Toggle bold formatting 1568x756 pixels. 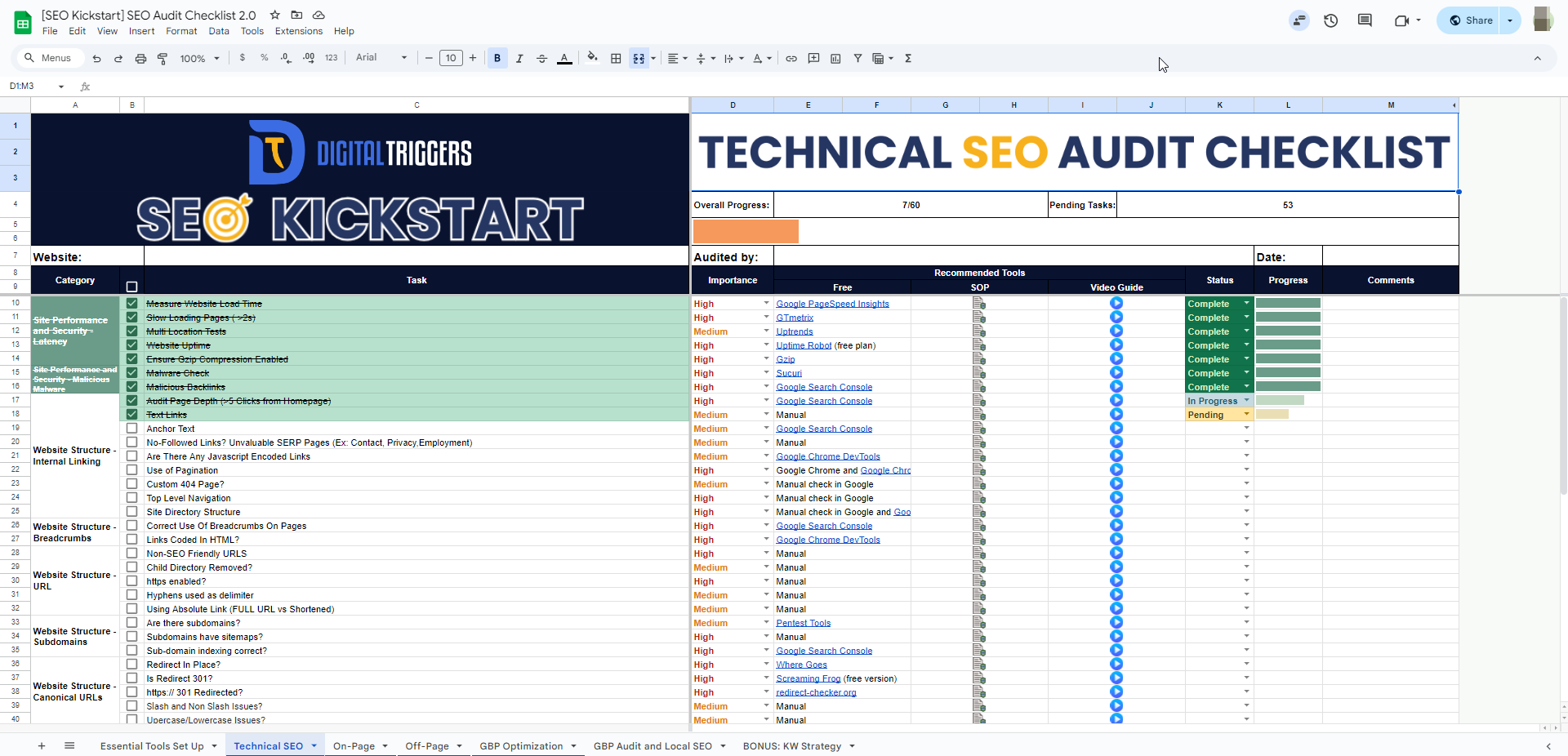coord(497,58)
